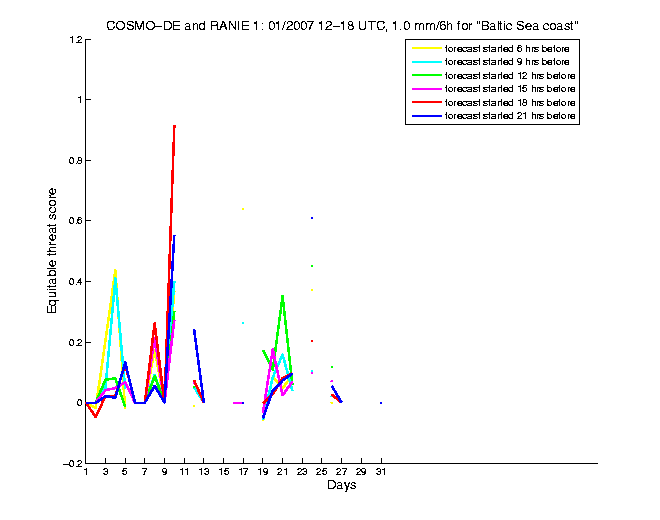
Task: Click the blue data point at day 24
Action: pos(312,218)
